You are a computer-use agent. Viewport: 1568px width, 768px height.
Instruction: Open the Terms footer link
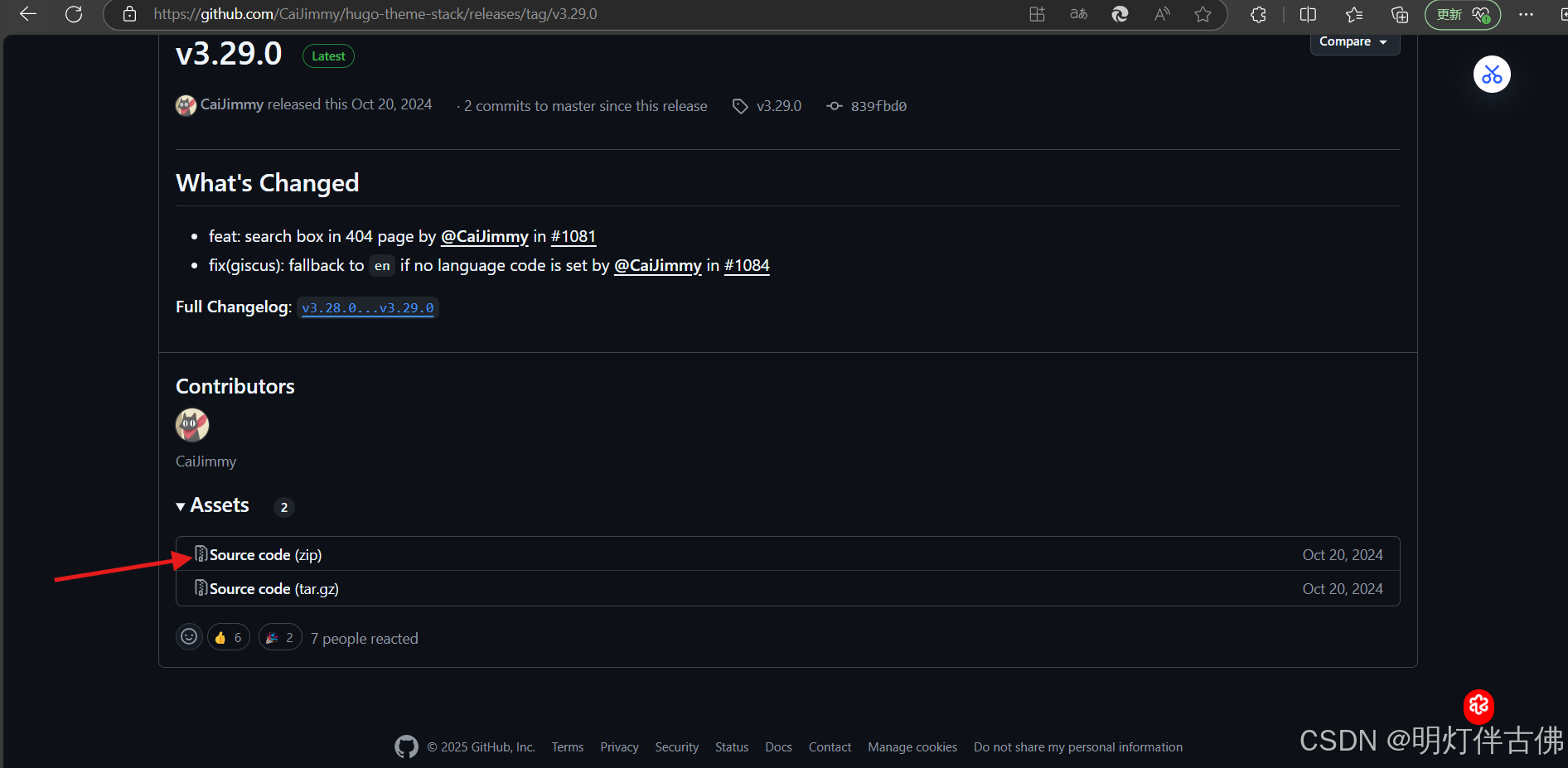click(x=568, y=747)
